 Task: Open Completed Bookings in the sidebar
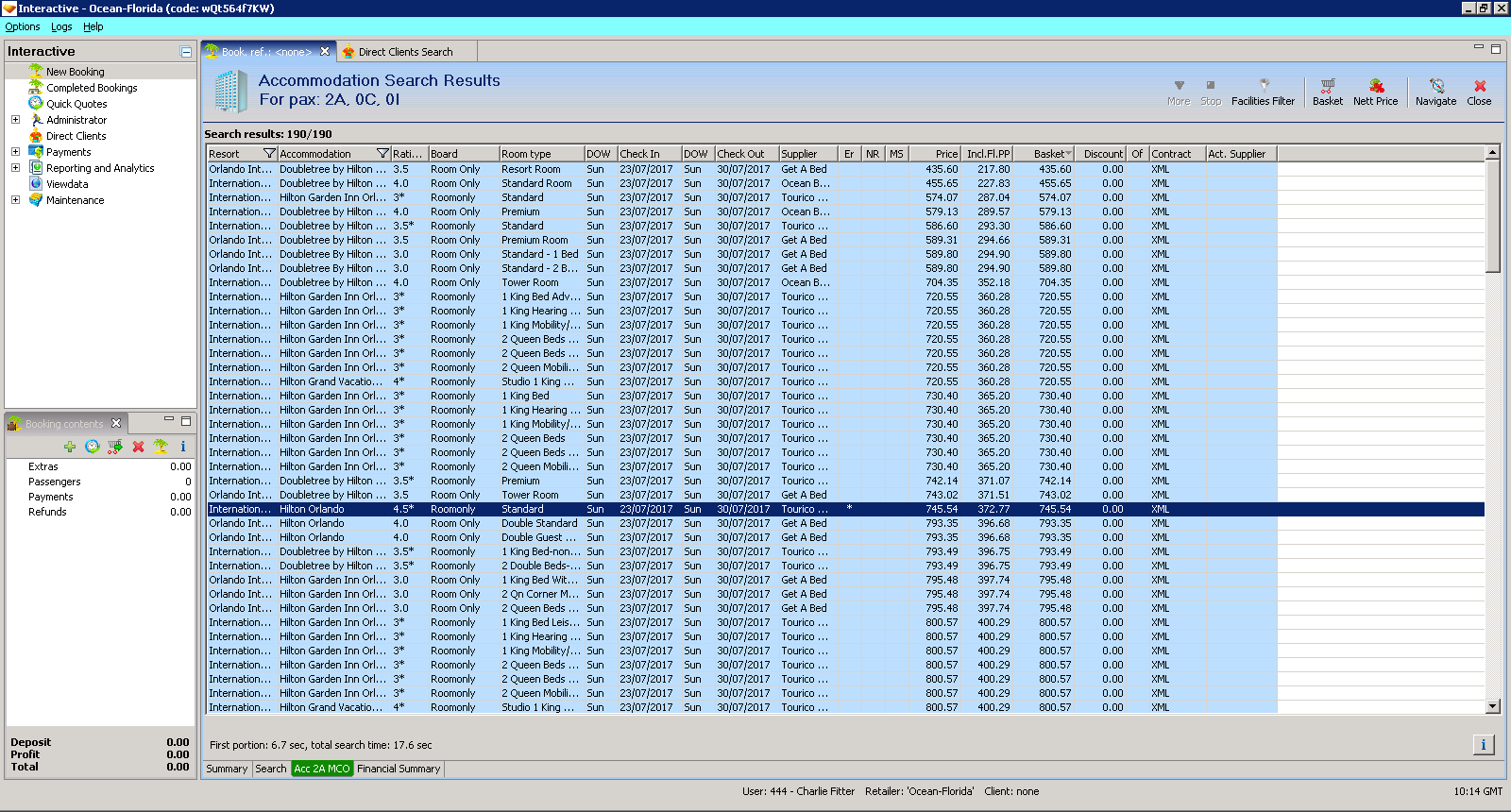click(92, 88)
